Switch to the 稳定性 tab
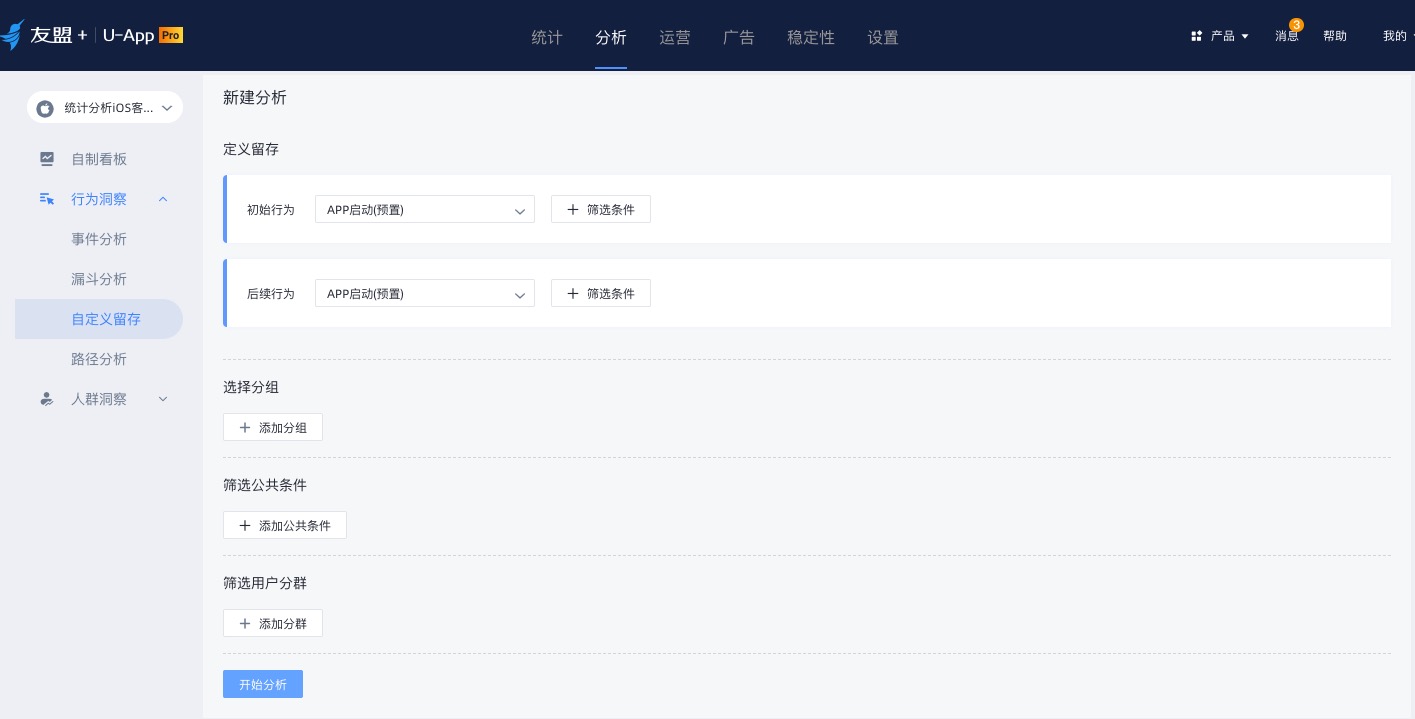 point(811,37)
